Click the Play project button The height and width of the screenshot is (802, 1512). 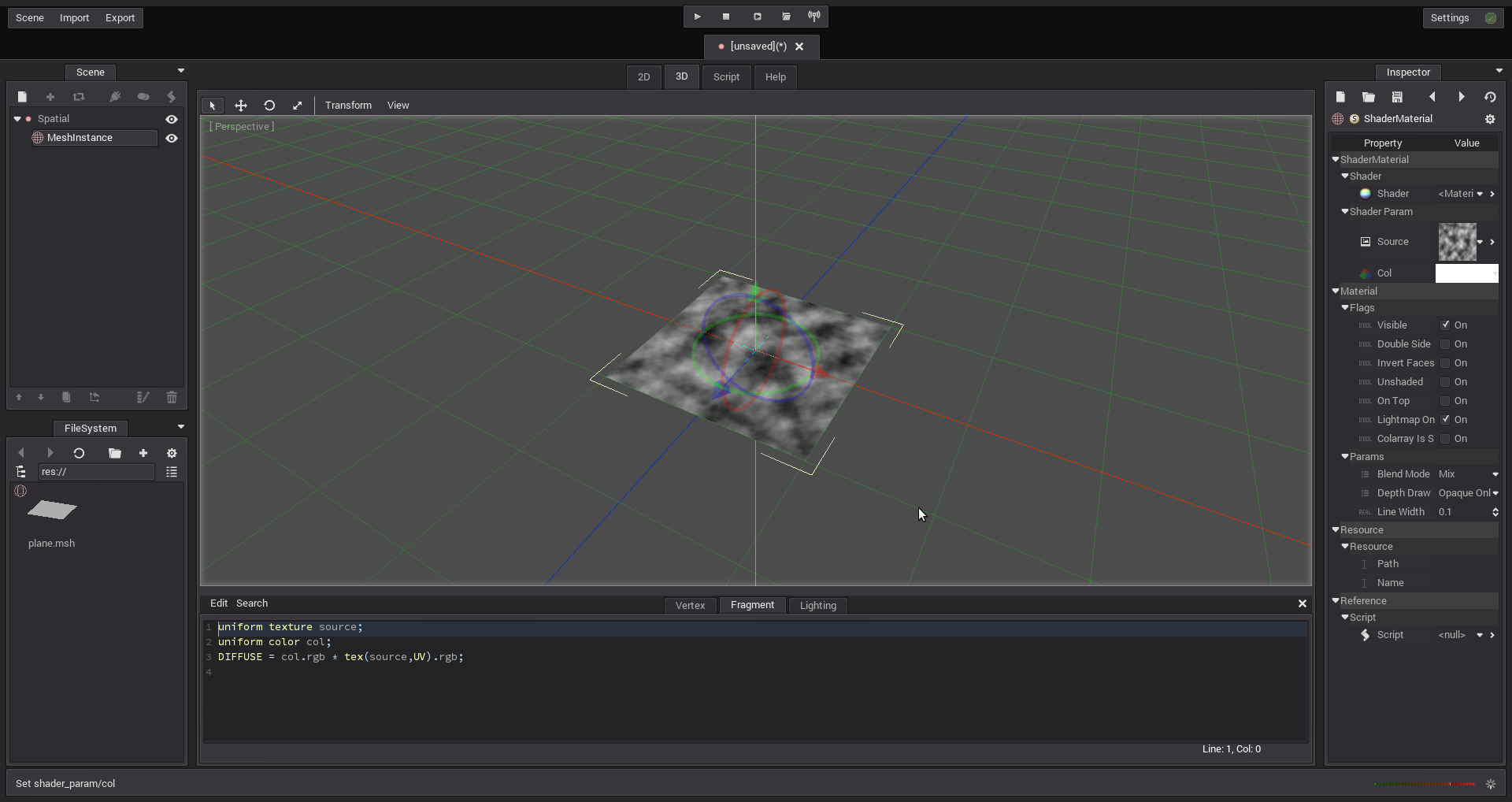(x=698, y=17)
